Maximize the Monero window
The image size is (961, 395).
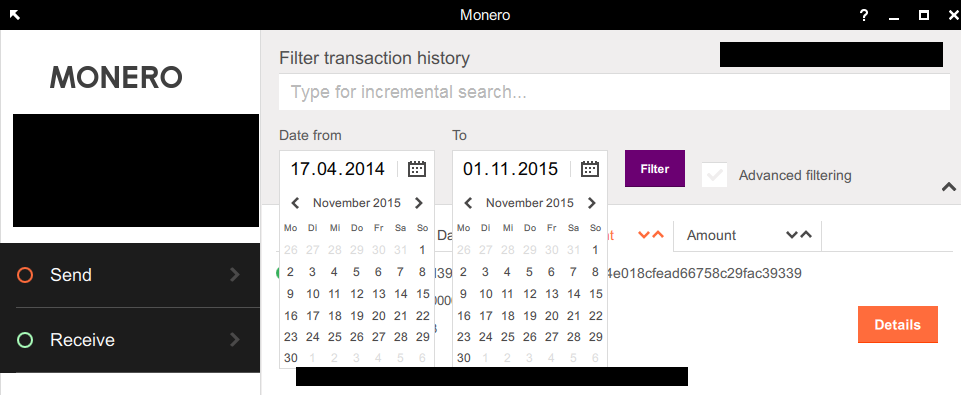point(924,15)
